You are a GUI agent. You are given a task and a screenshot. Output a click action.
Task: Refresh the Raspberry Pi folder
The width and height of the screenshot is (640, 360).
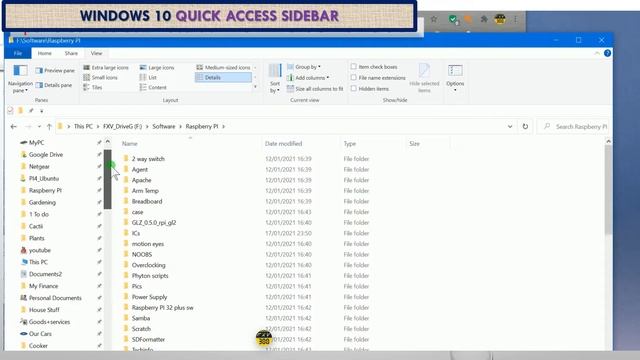(x=525, y=127)
